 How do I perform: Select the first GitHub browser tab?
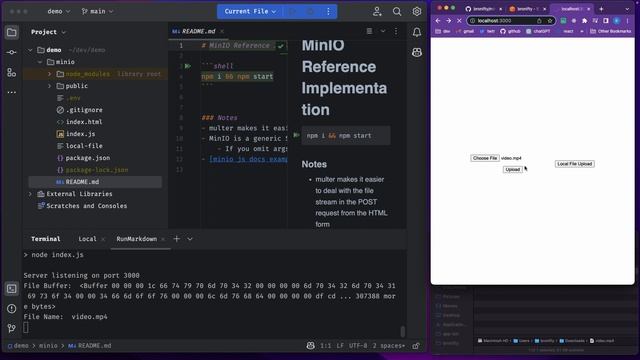[x=483, y=9]
